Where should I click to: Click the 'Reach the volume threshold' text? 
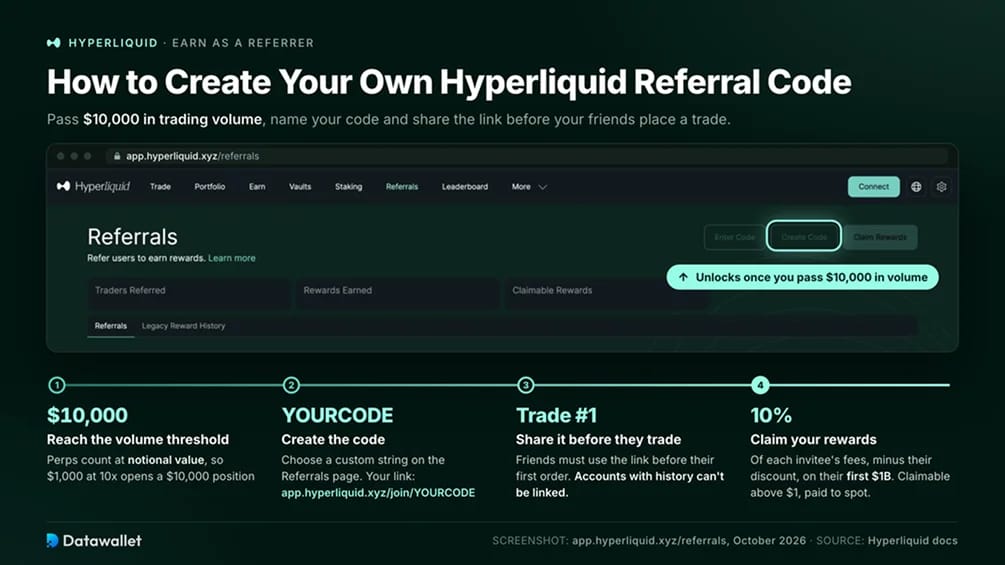pyautogui.click(x=138, y=439)
